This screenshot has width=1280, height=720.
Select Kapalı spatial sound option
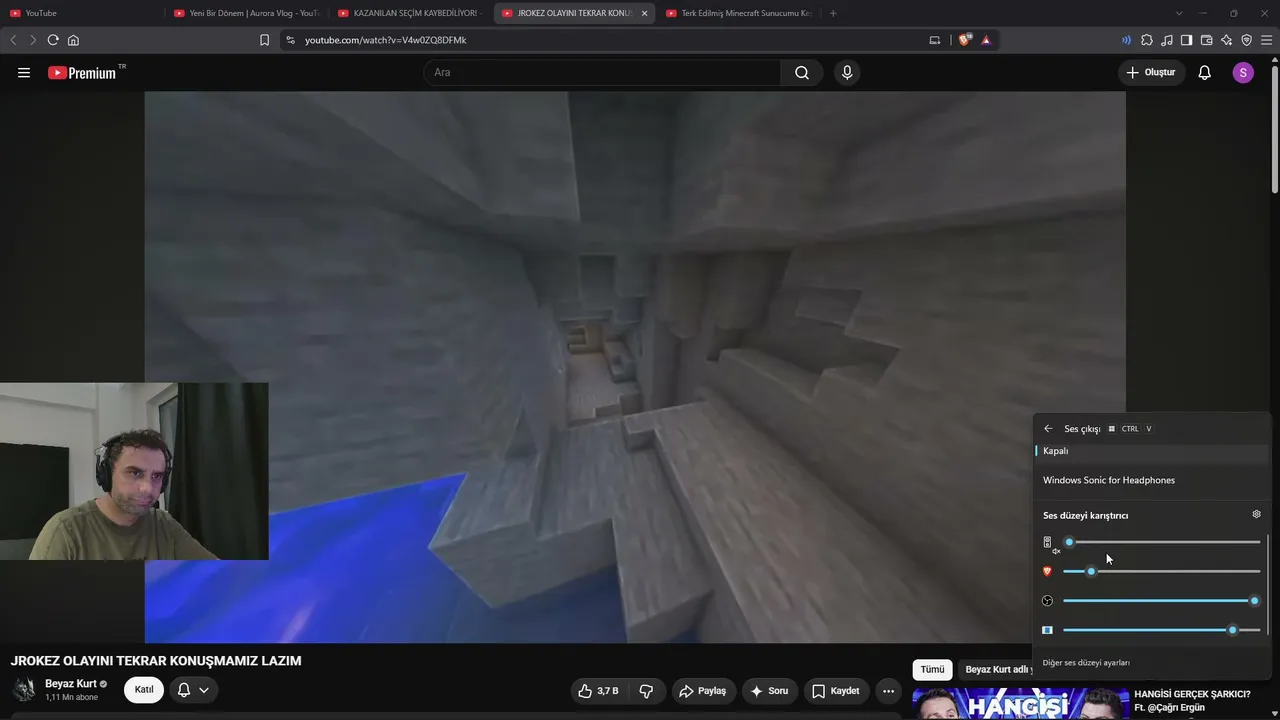tap(1152, 451)
